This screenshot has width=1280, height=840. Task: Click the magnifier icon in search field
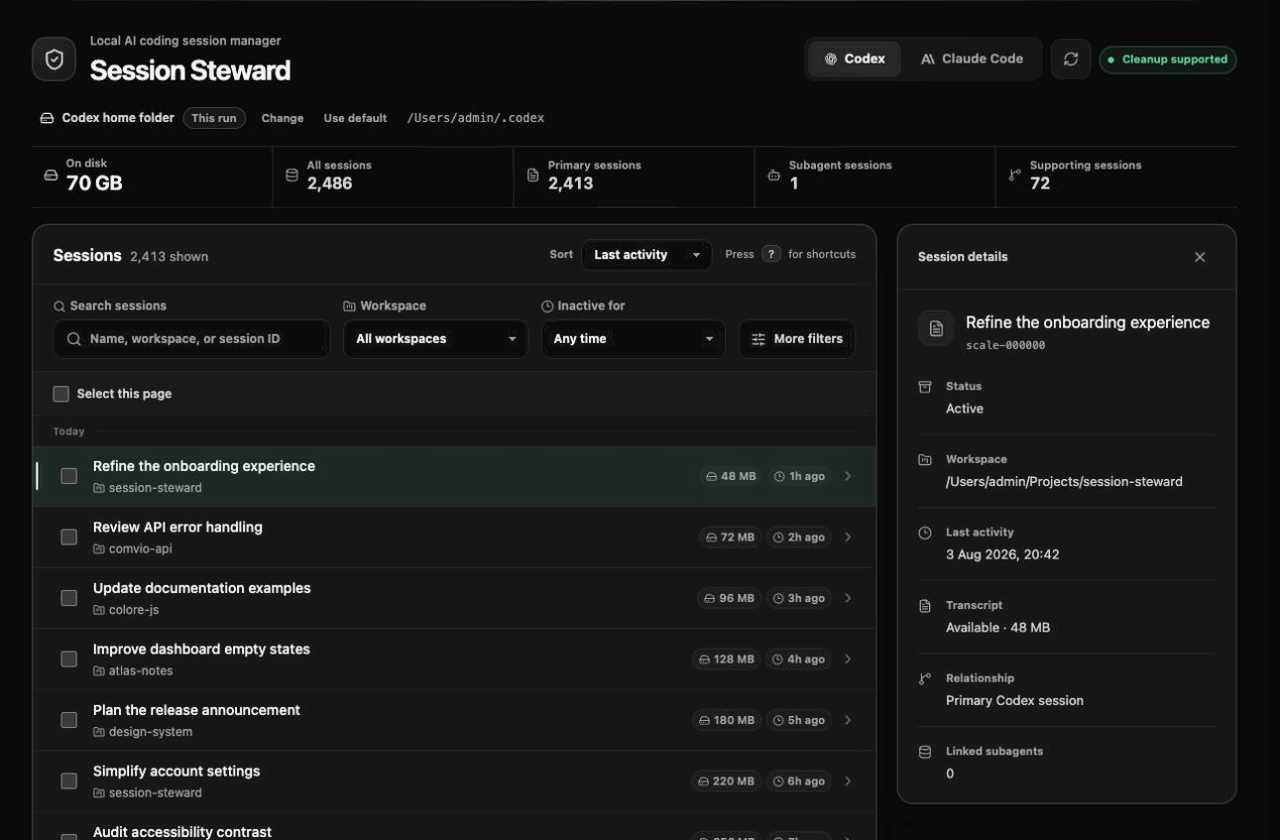[x=74, y=339]
